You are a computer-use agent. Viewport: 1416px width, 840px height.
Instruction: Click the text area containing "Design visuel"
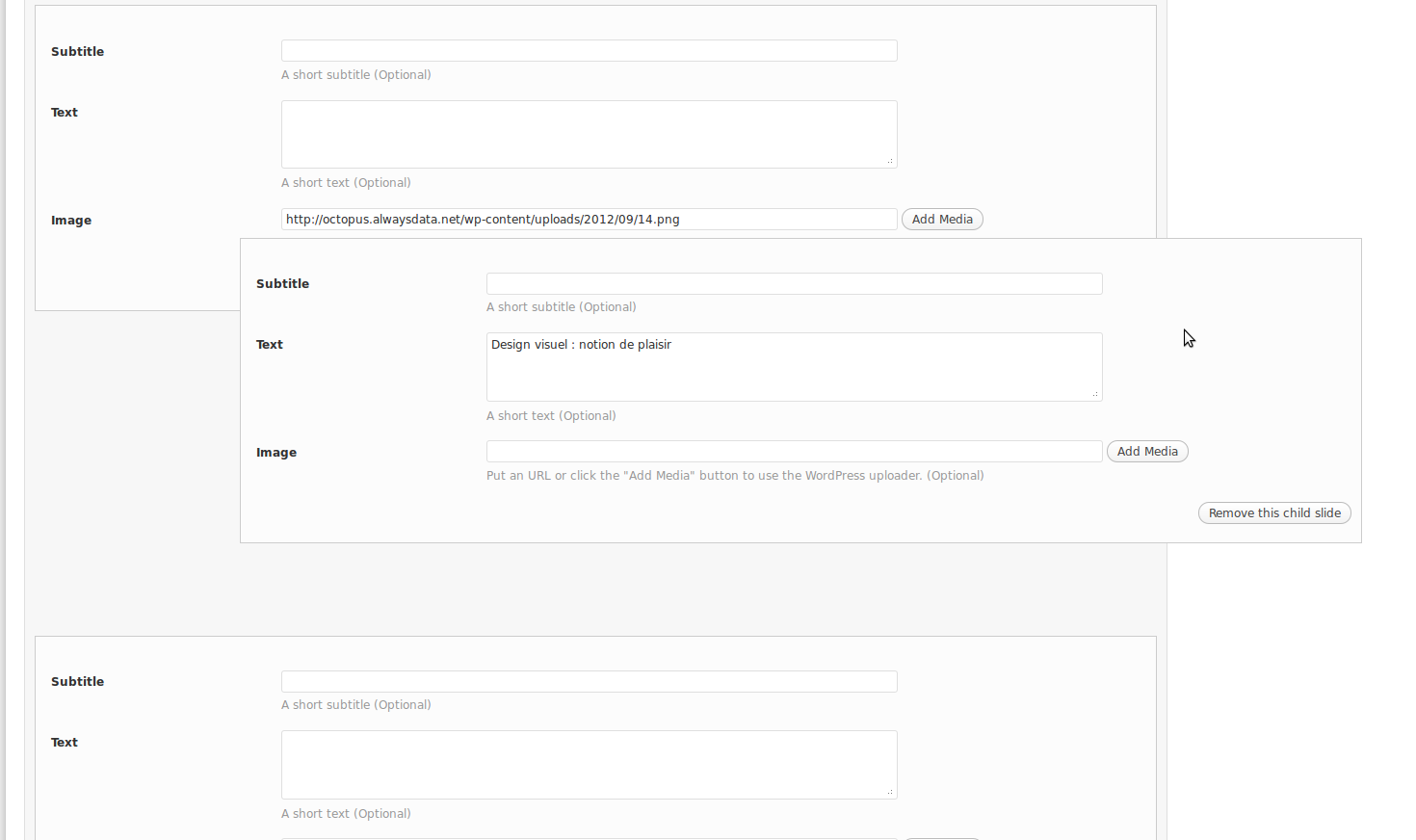click(794, 367)
